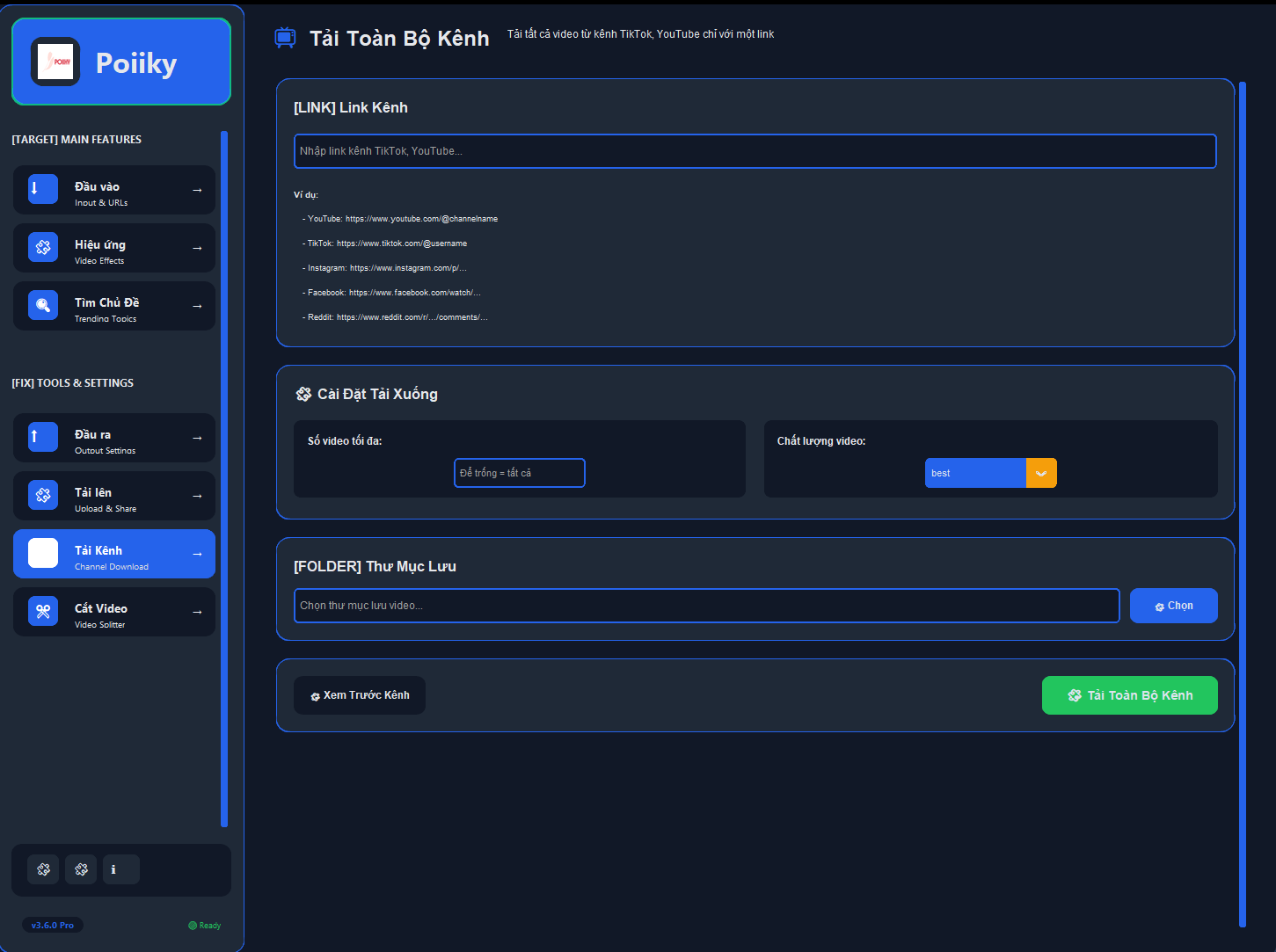The width and height of the screenshot is (1276, 952).
Task: Click the Tìm Chủ Đề magnifier icon
Action: 43,305
